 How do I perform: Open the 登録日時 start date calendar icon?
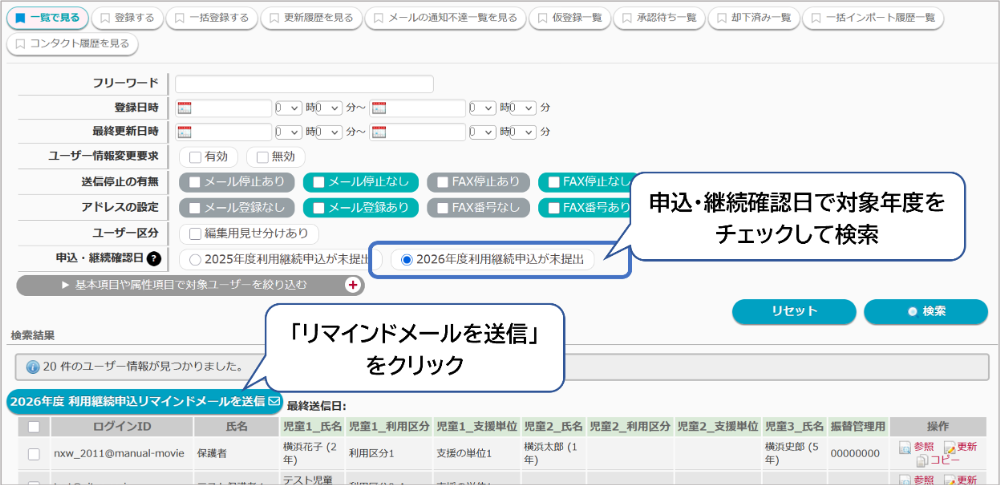click(x=184, y=108)
